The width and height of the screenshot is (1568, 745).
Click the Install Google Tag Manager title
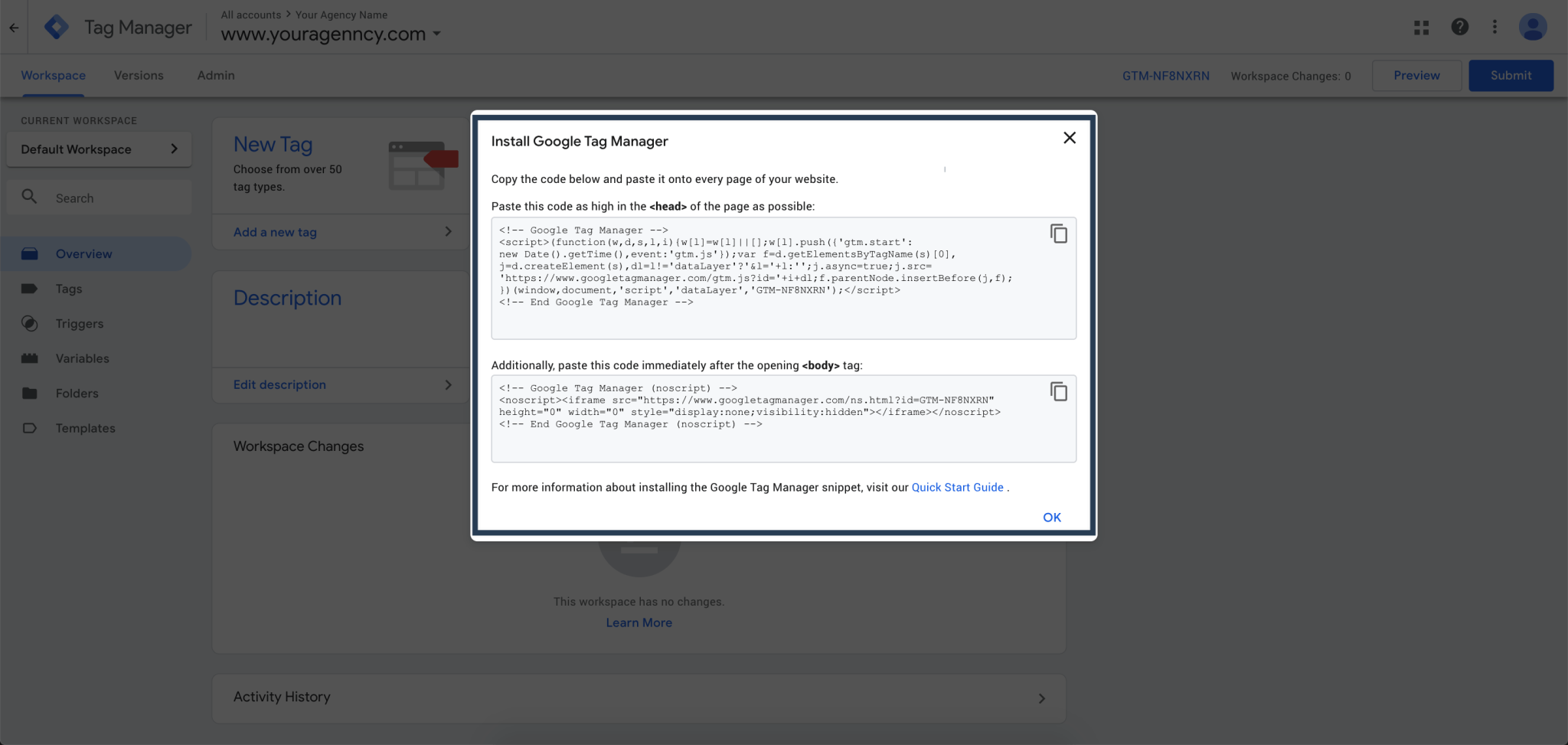(580, 141)
